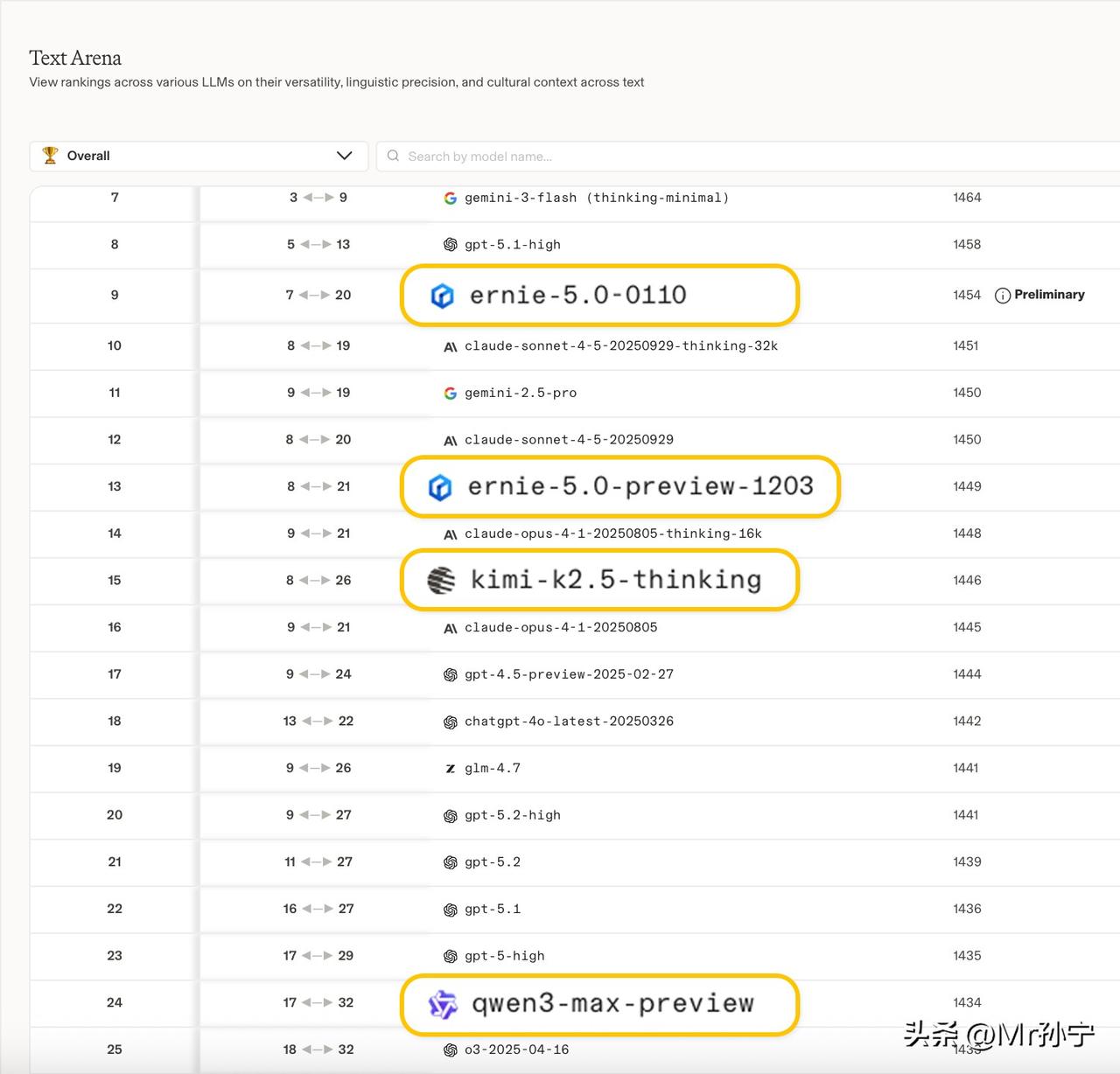Click the score 1446
Image resolution: width=1120 pixels, height=1074 pixels.
[x=967, y=581]
